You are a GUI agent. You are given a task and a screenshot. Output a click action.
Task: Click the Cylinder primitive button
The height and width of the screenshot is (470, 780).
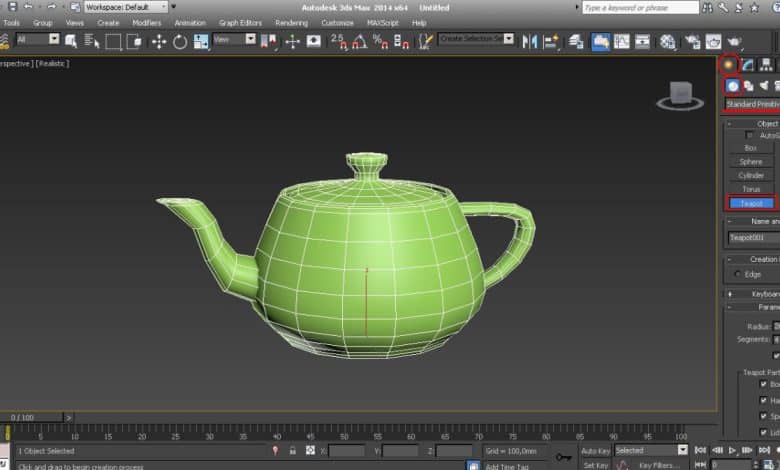point(751,176)
